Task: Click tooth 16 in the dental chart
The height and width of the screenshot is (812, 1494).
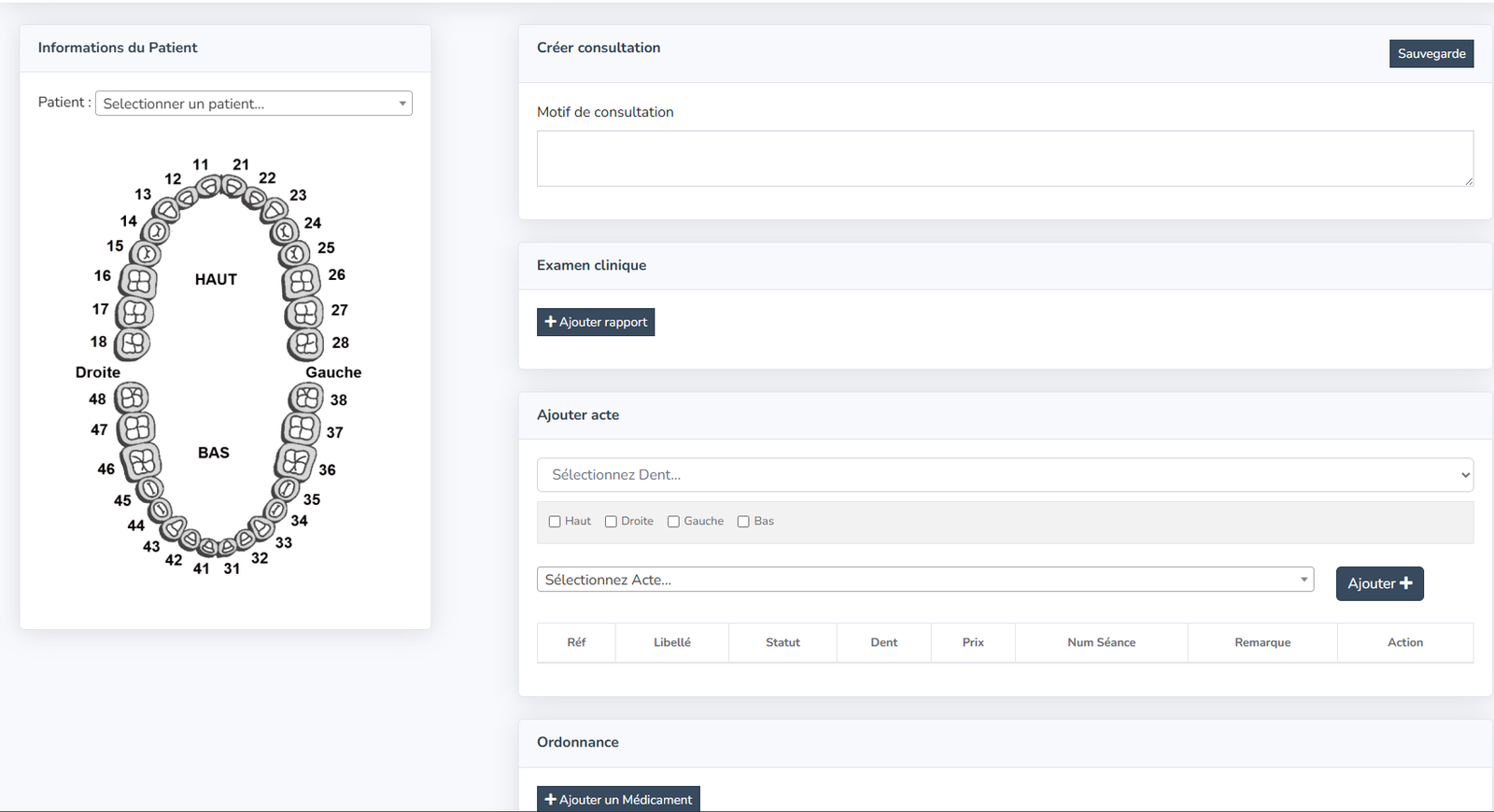Action: point(138,281)
